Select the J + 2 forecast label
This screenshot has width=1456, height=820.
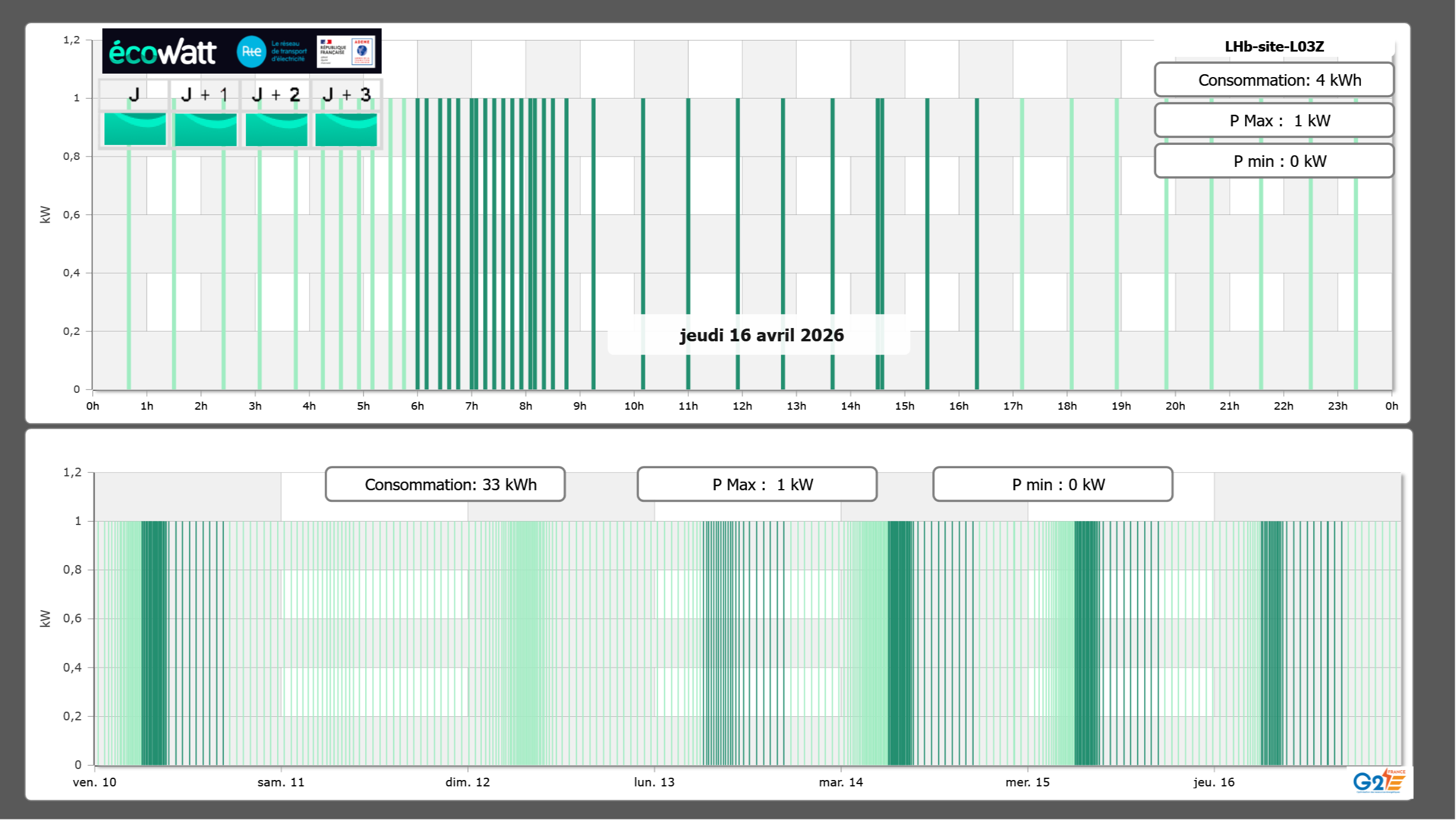(276, 94)
